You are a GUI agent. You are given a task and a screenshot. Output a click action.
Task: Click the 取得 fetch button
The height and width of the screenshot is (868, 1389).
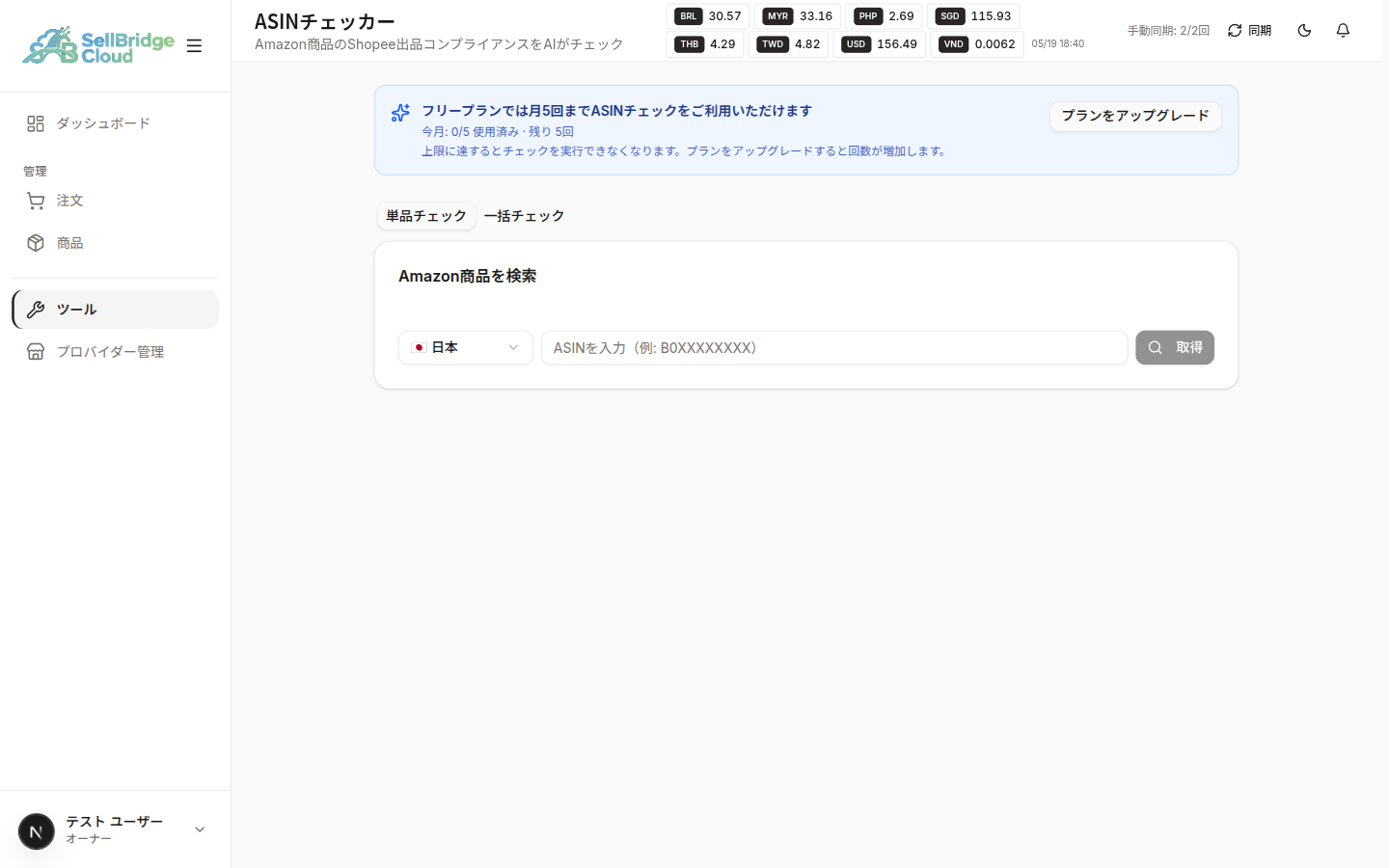(1175, 348)
